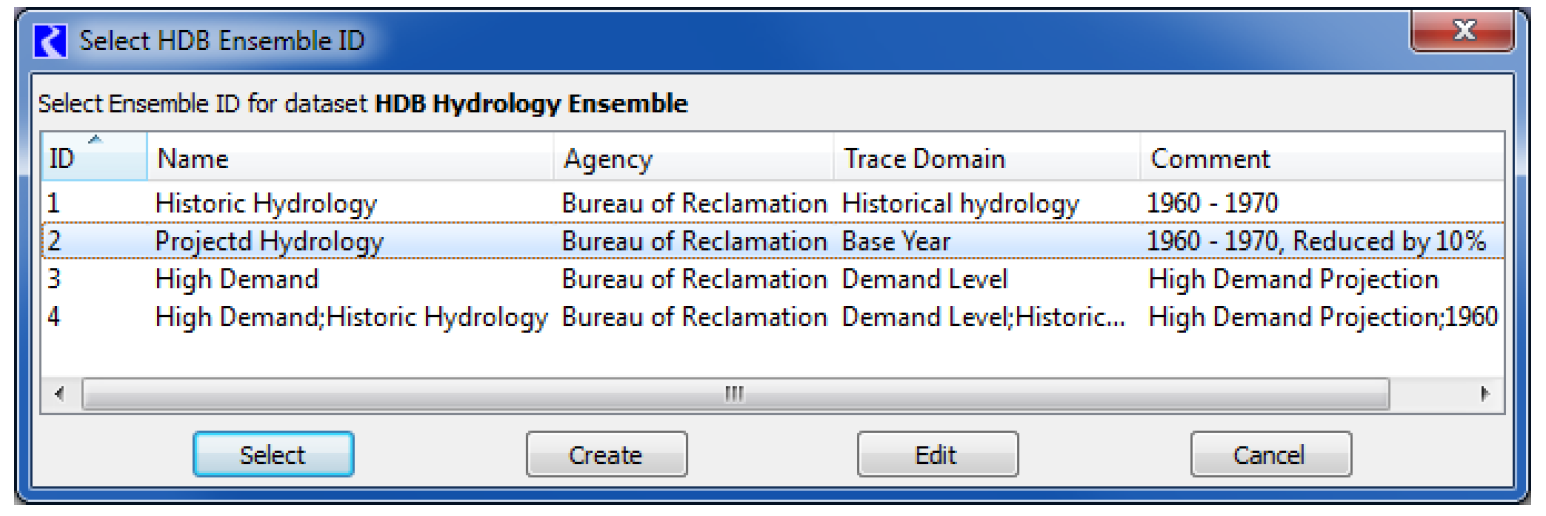The width and height of the screenshot is (1546, 516).
Task: Select the High Demand;Historic Hydrology row
Action: (351, 317)
